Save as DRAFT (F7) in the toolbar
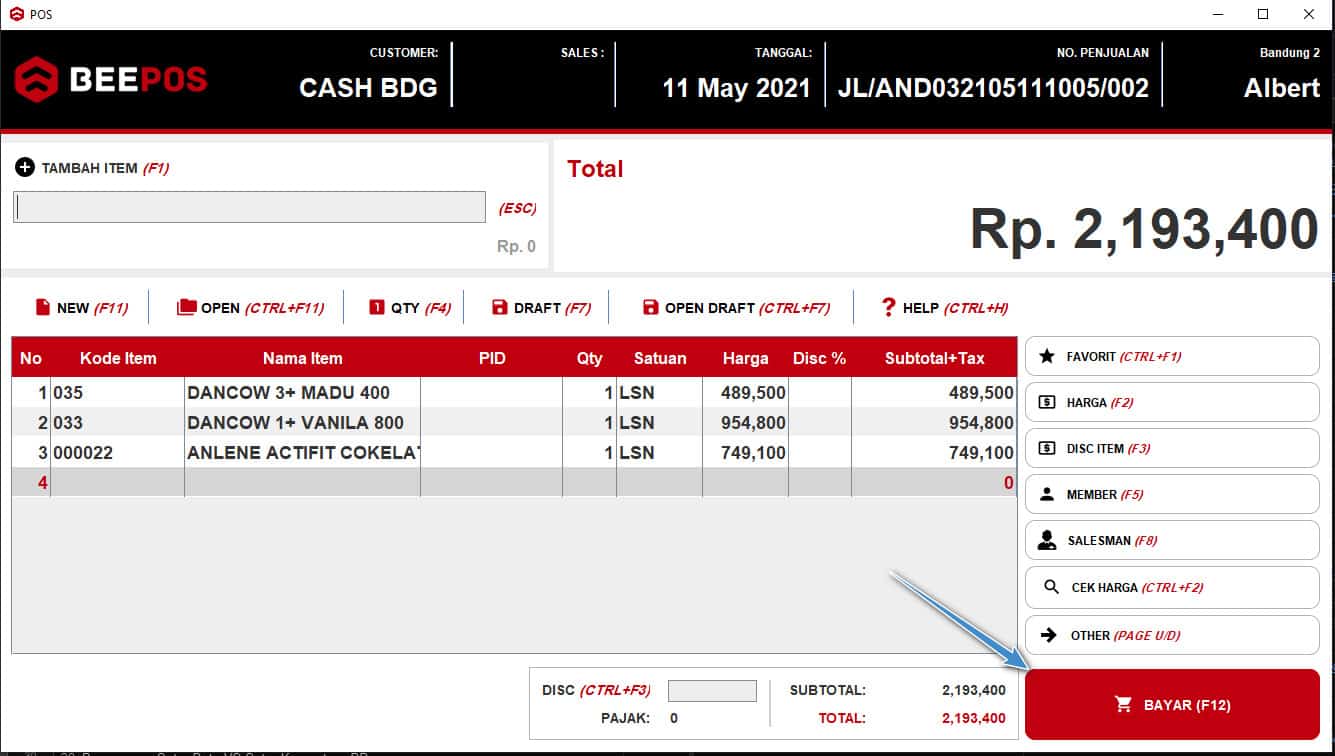The image size is (1335, 756). point(541,307)
